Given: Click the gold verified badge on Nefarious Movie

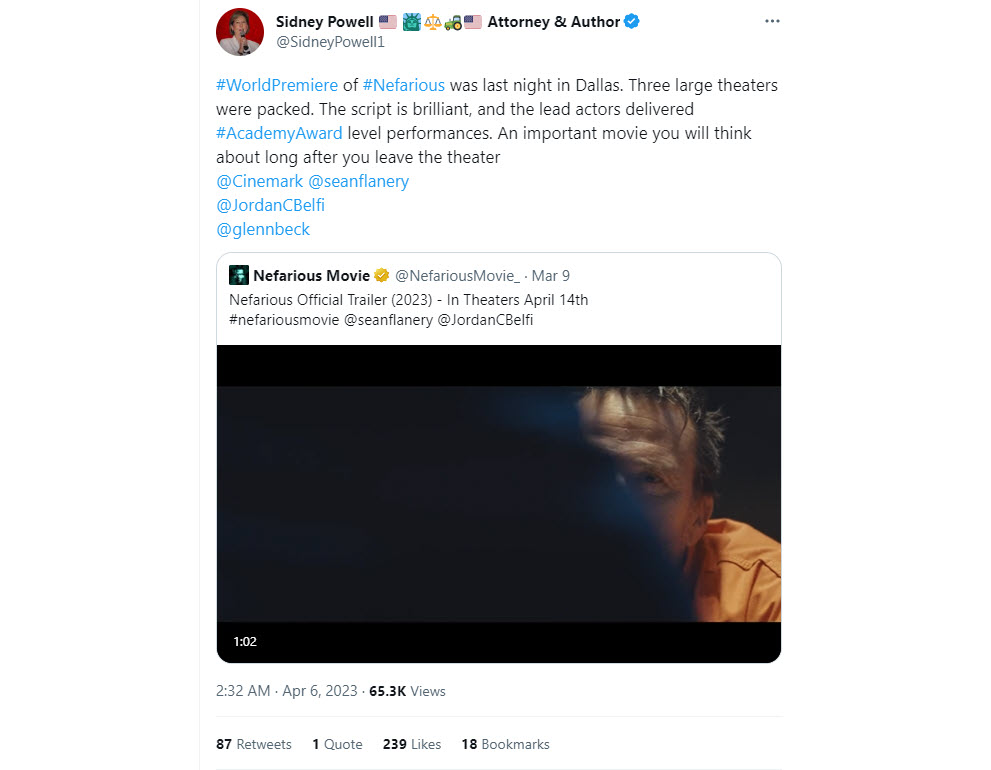Looking at the screenshot, I should pos(381,276).
